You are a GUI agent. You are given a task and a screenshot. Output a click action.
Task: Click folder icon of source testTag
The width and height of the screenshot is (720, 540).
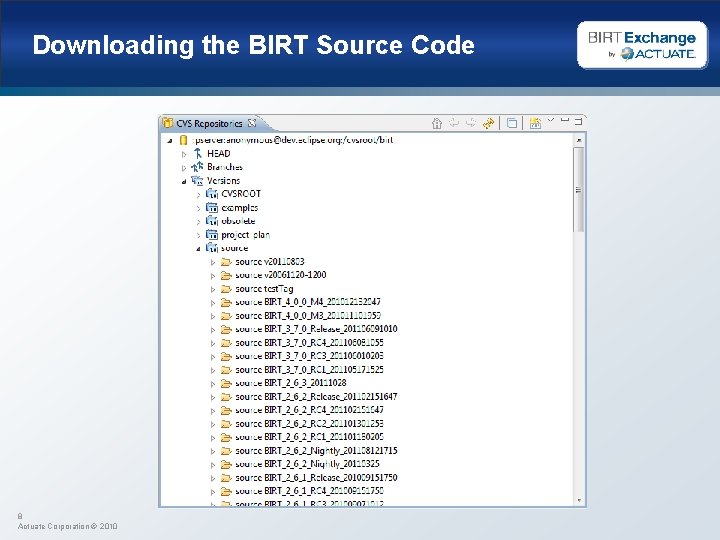226,289
